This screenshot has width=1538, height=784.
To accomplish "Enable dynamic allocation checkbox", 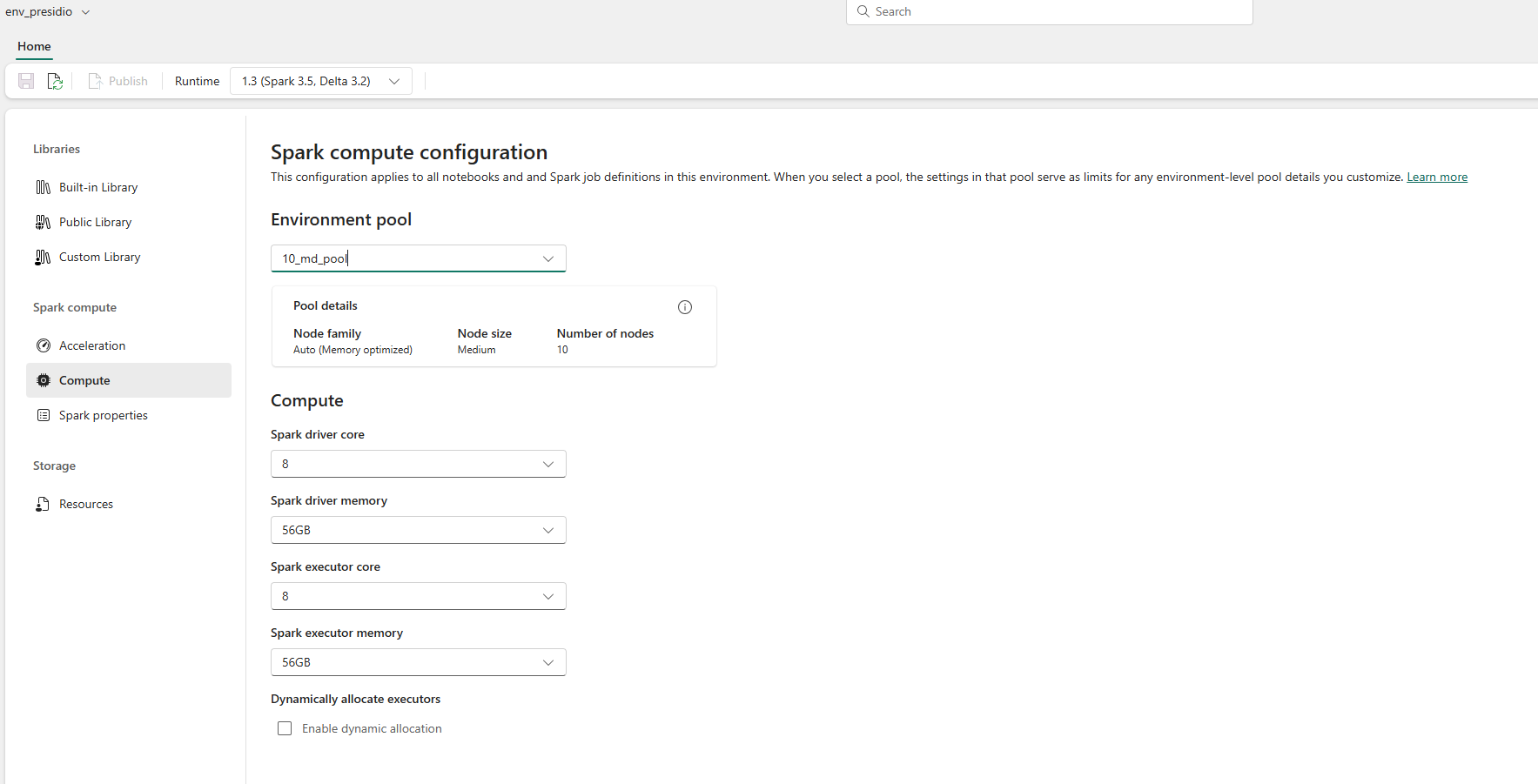I will 285,728.
